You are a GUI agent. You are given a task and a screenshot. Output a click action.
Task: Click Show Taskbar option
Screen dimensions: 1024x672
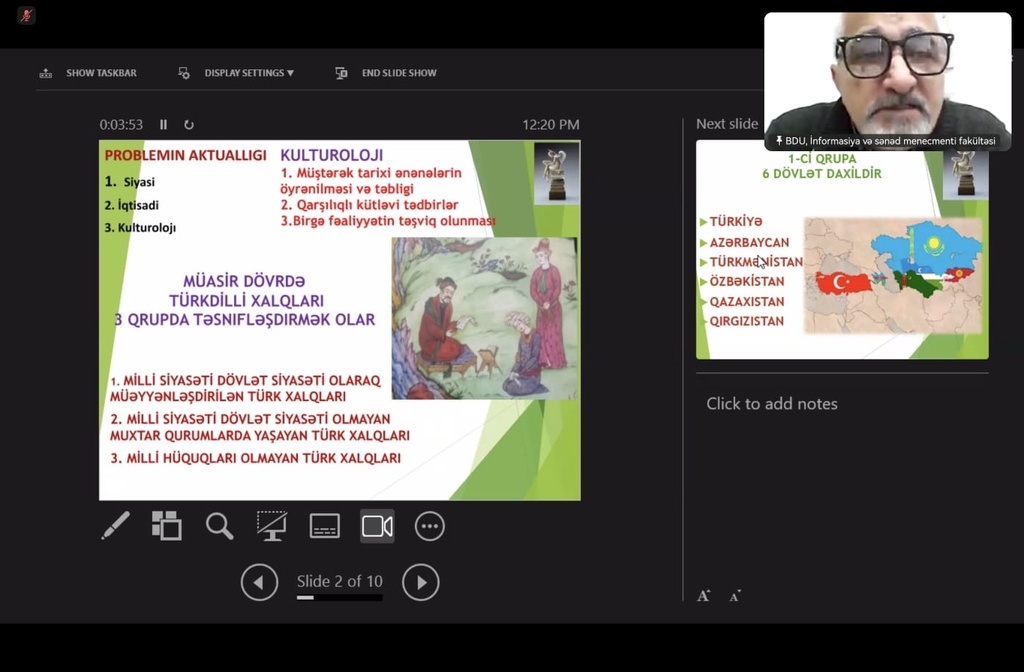pos(89,73)
